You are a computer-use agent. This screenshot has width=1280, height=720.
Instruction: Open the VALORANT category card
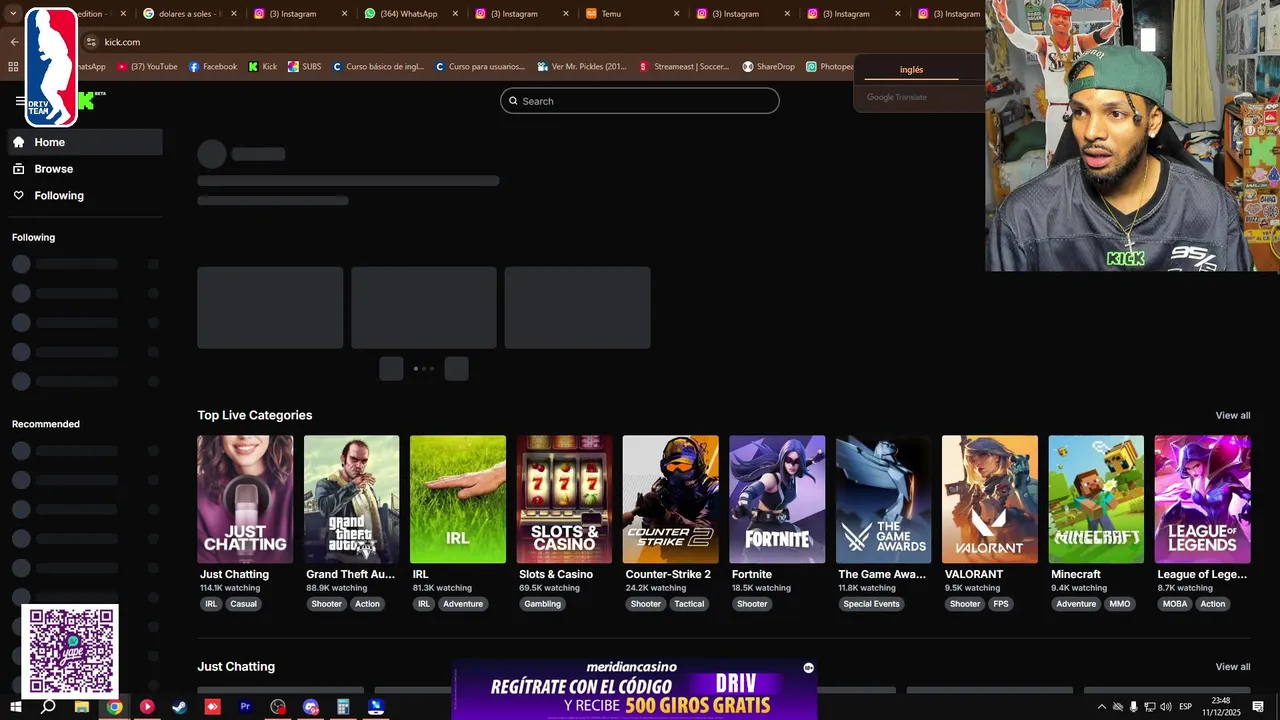[990, 499]
